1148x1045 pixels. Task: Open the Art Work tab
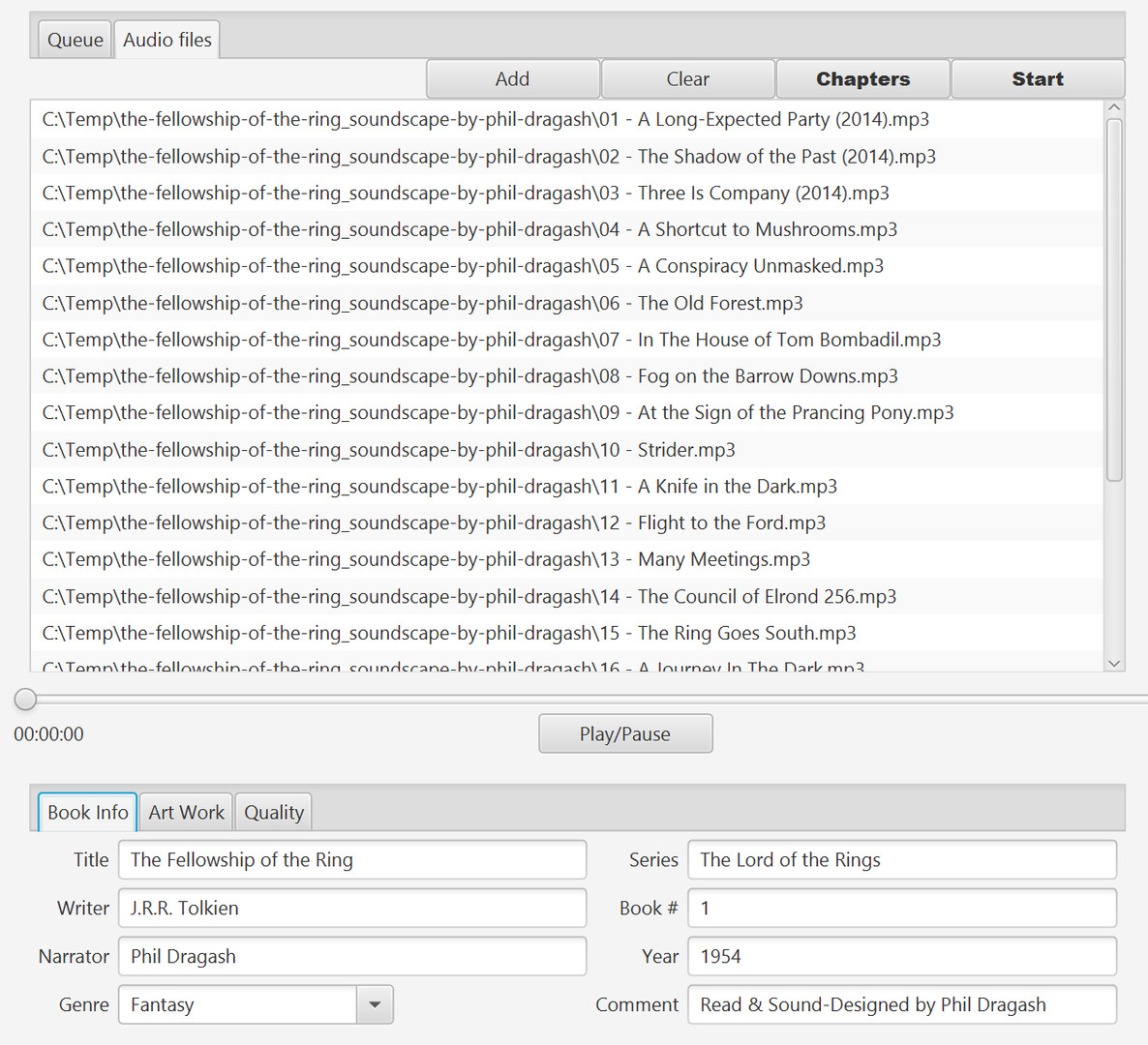tap(185, 812)
